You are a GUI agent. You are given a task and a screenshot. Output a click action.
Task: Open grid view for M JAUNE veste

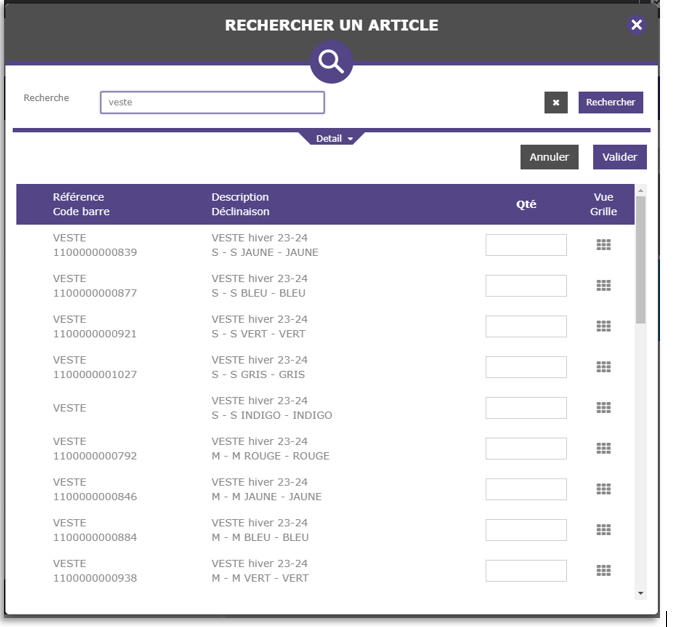[604, 489]
